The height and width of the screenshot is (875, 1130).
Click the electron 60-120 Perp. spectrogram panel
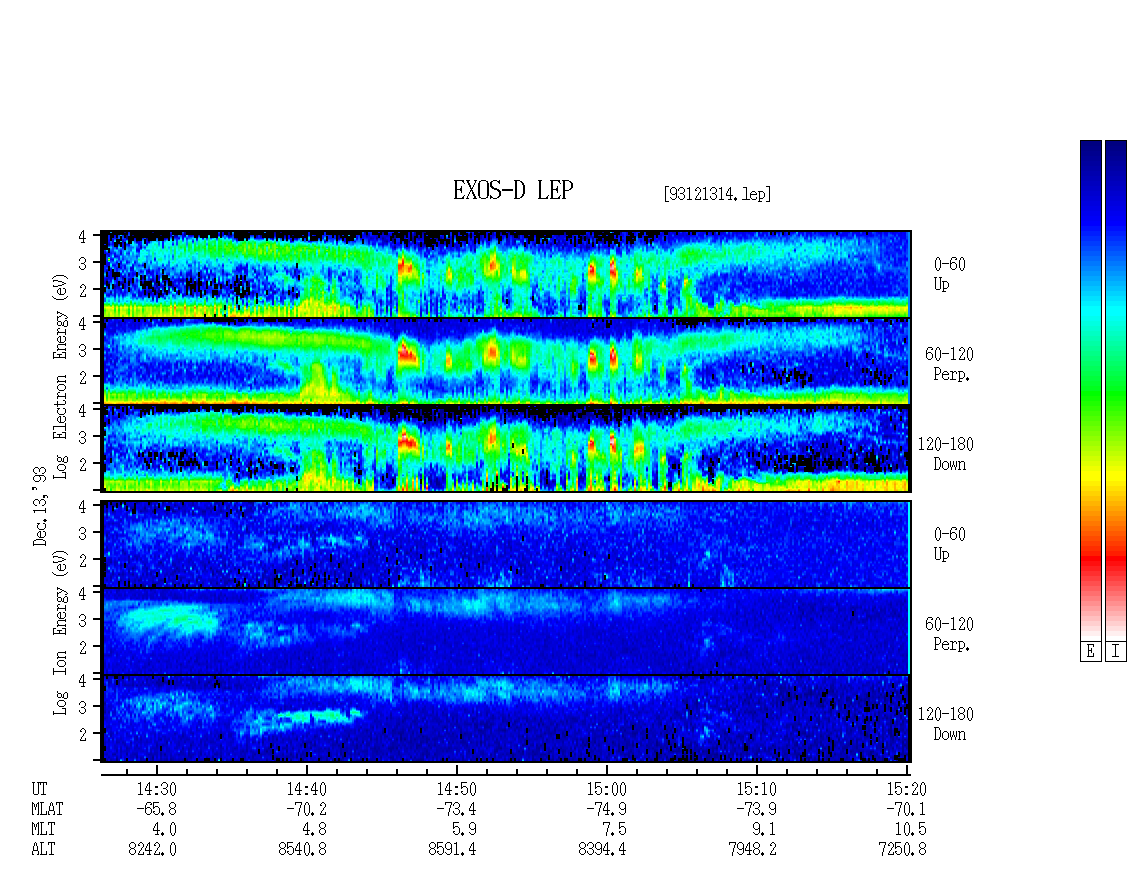point(507,361)
